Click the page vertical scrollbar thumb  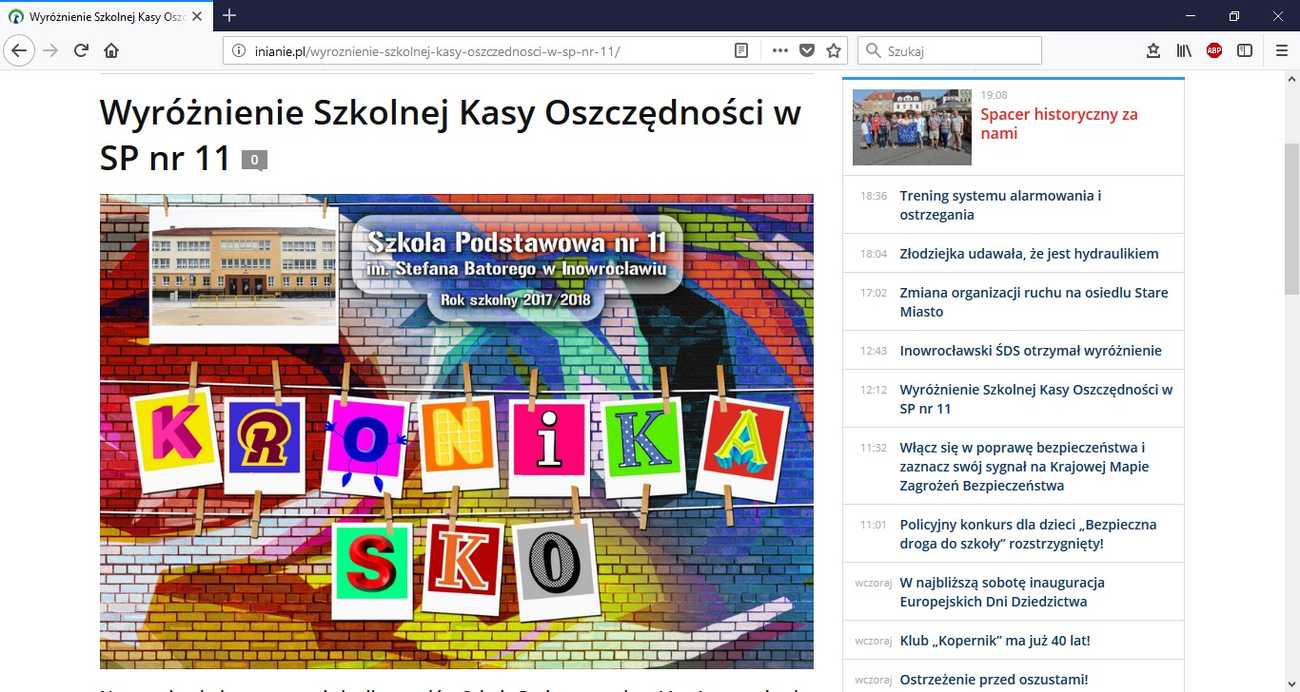(x=1291, y=218)
